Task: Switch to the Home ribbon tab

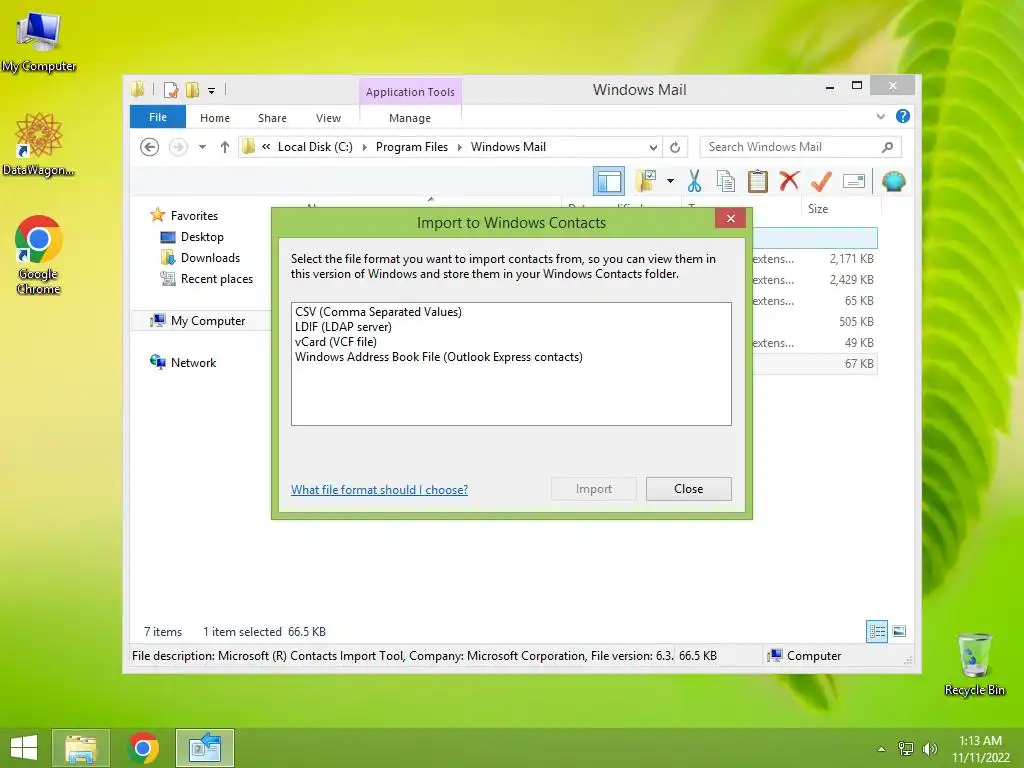Action: [x=215, y=118]
